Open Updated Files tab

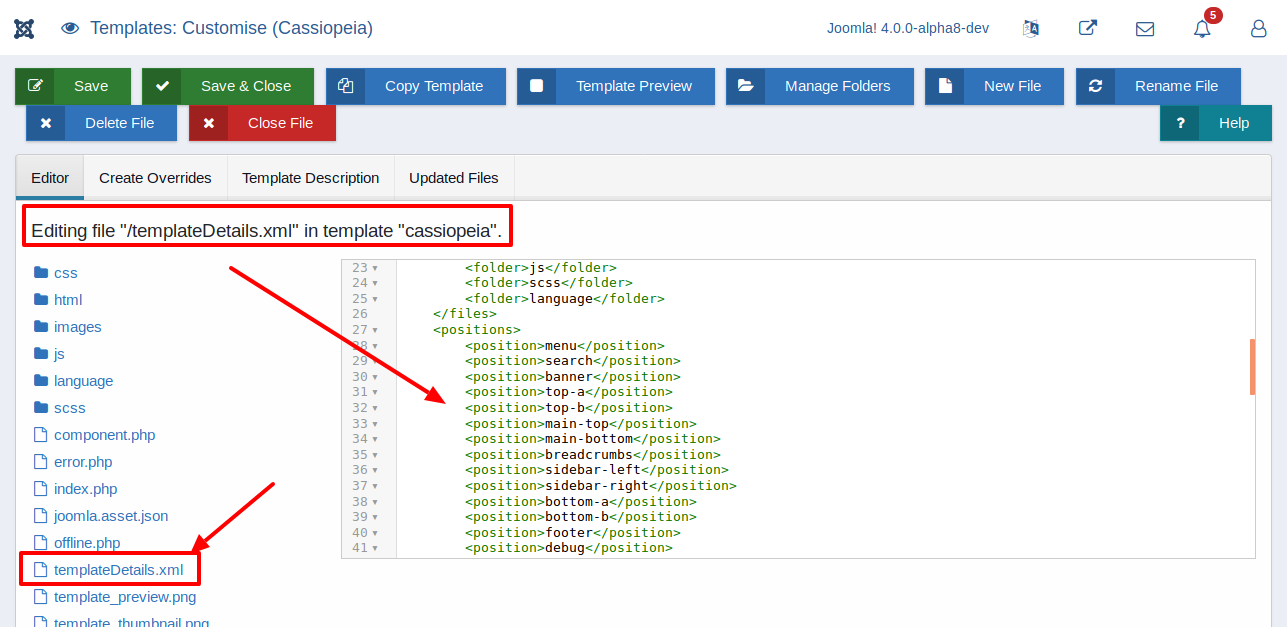click(x=454, y=178)
